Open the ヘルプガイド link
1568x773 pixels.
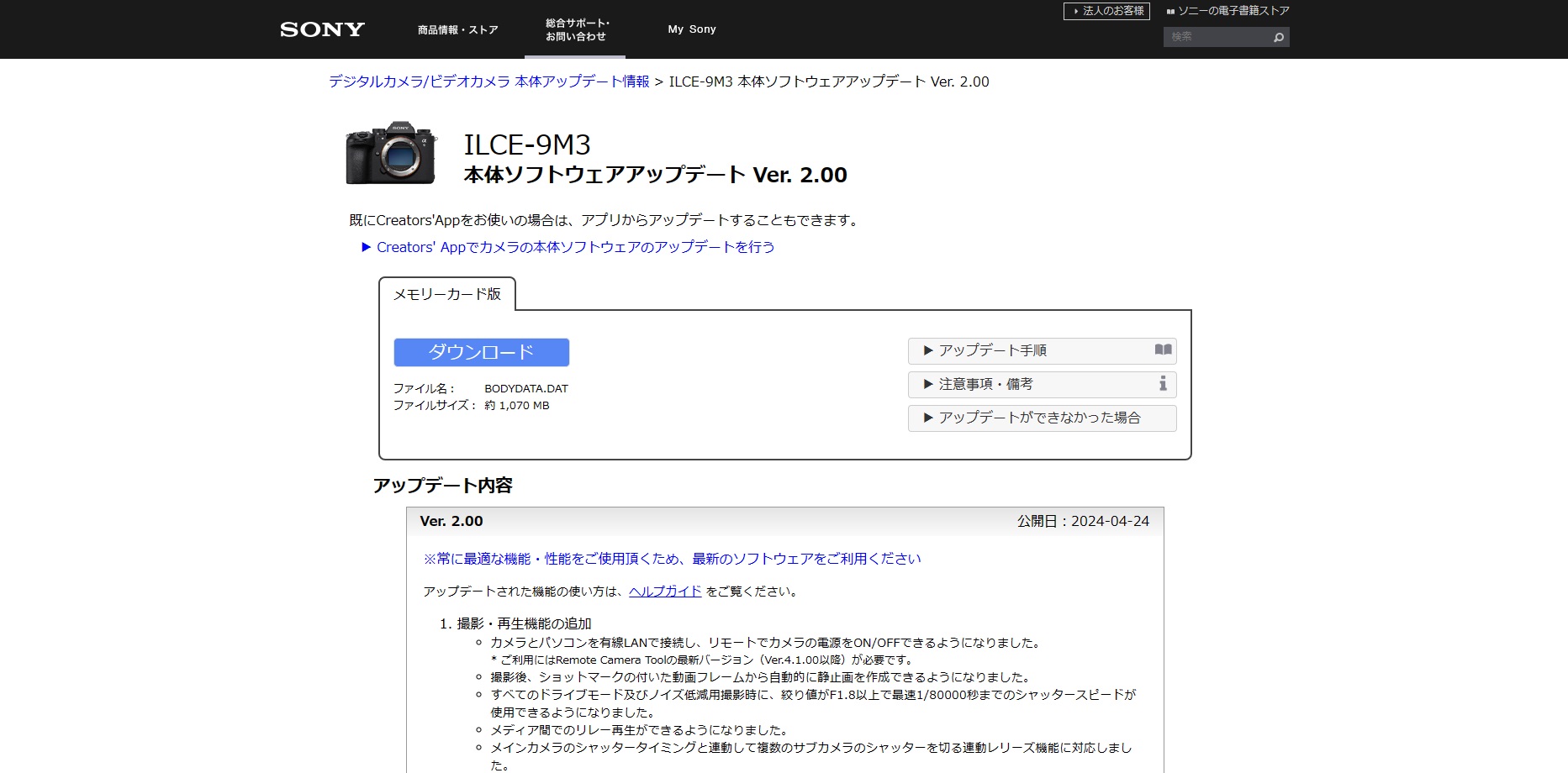click(x=665, y=592)
